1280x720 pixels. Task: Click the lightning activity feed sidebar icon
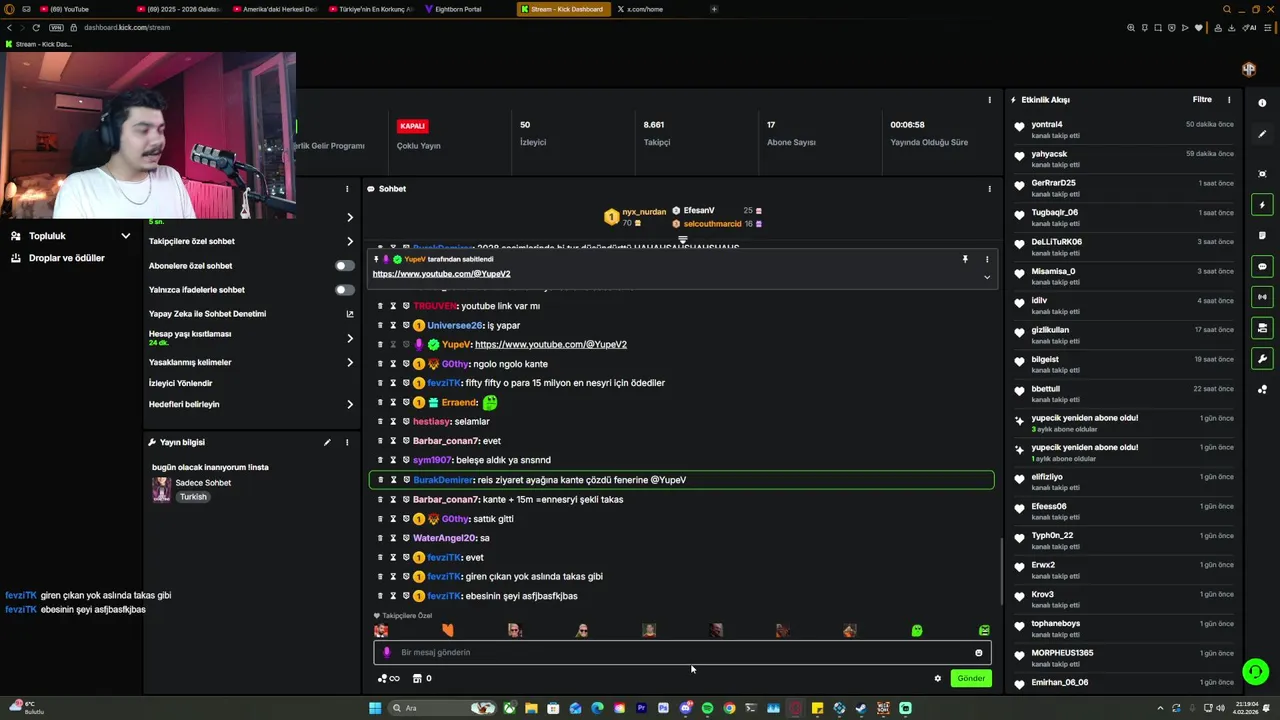click(x=1262, y=205)
